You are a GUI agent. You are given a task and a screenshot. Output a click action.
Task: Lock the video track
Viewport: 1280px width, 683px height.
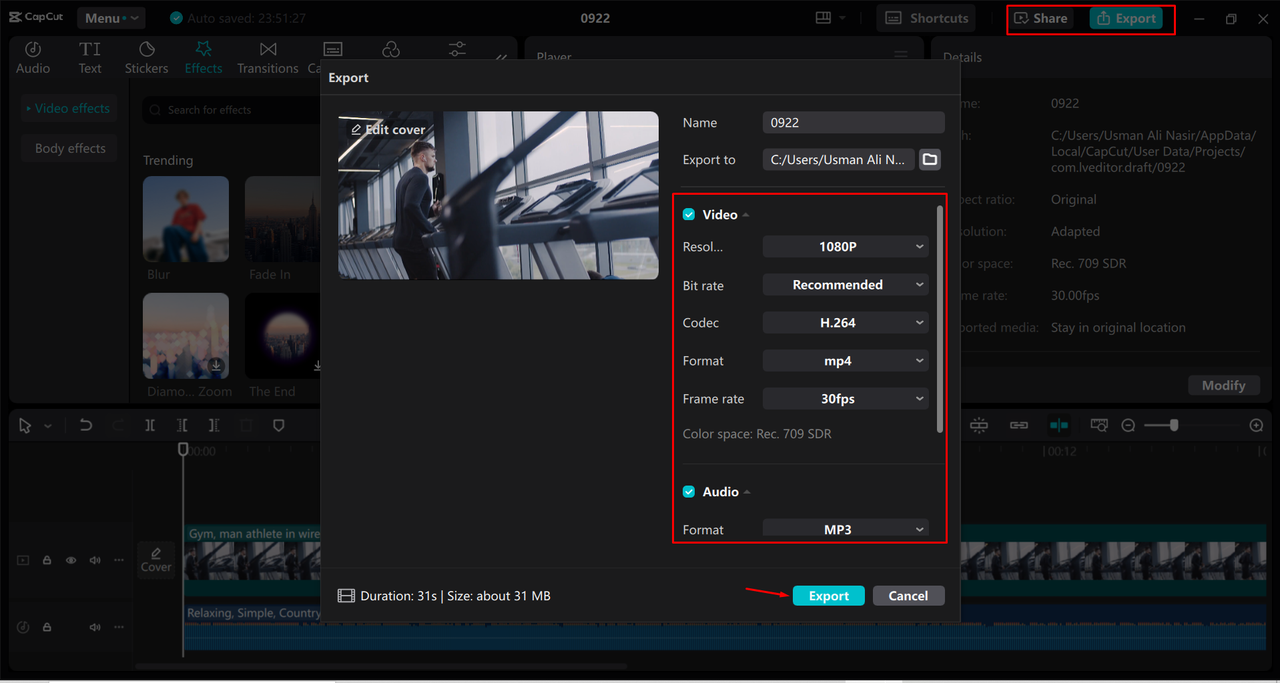coord(47,561)
